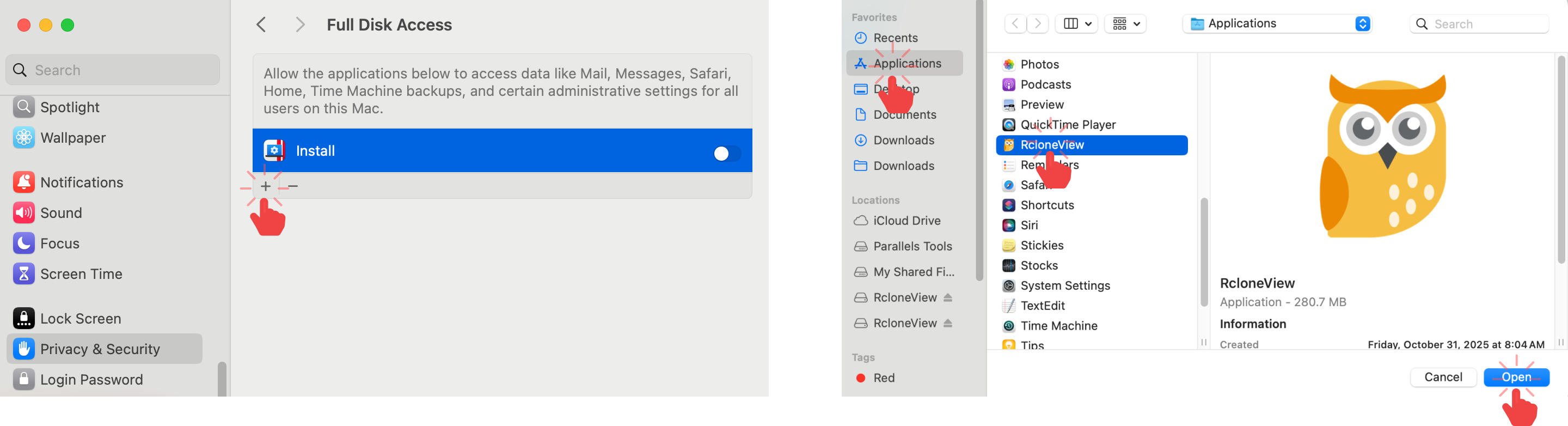Click the plus button under the Install row

(265, 186)
